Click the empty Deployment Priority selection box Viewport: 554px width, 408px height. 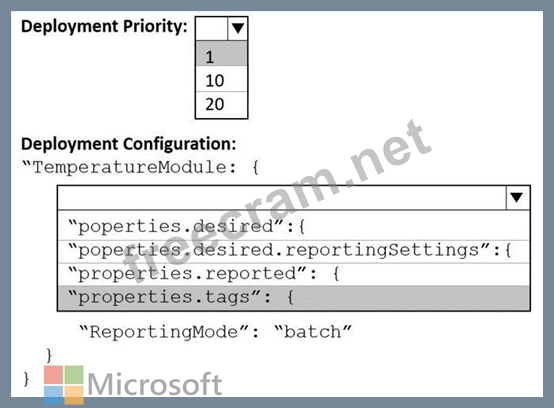point(211,28)
